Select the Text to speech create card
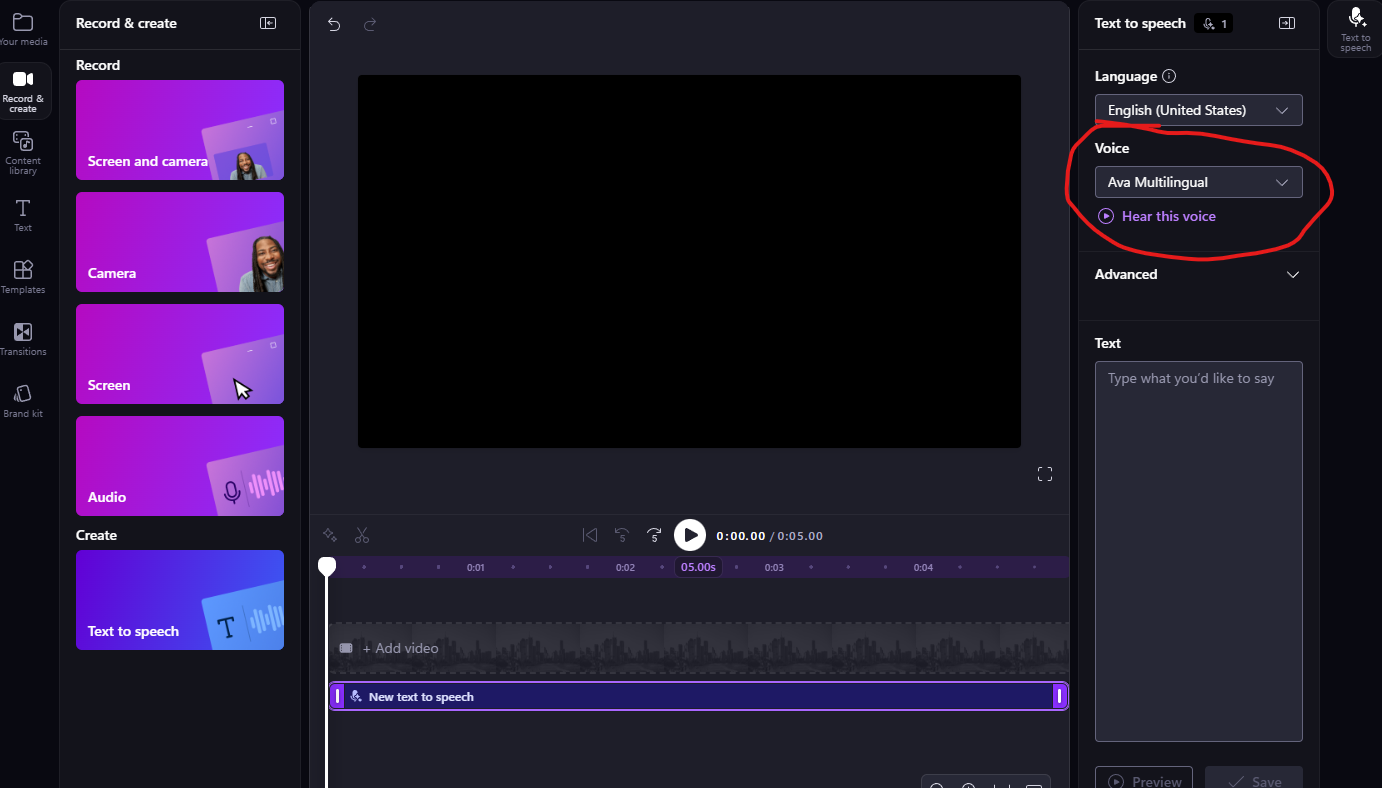 pyautogui.click(x=180, y=600)
